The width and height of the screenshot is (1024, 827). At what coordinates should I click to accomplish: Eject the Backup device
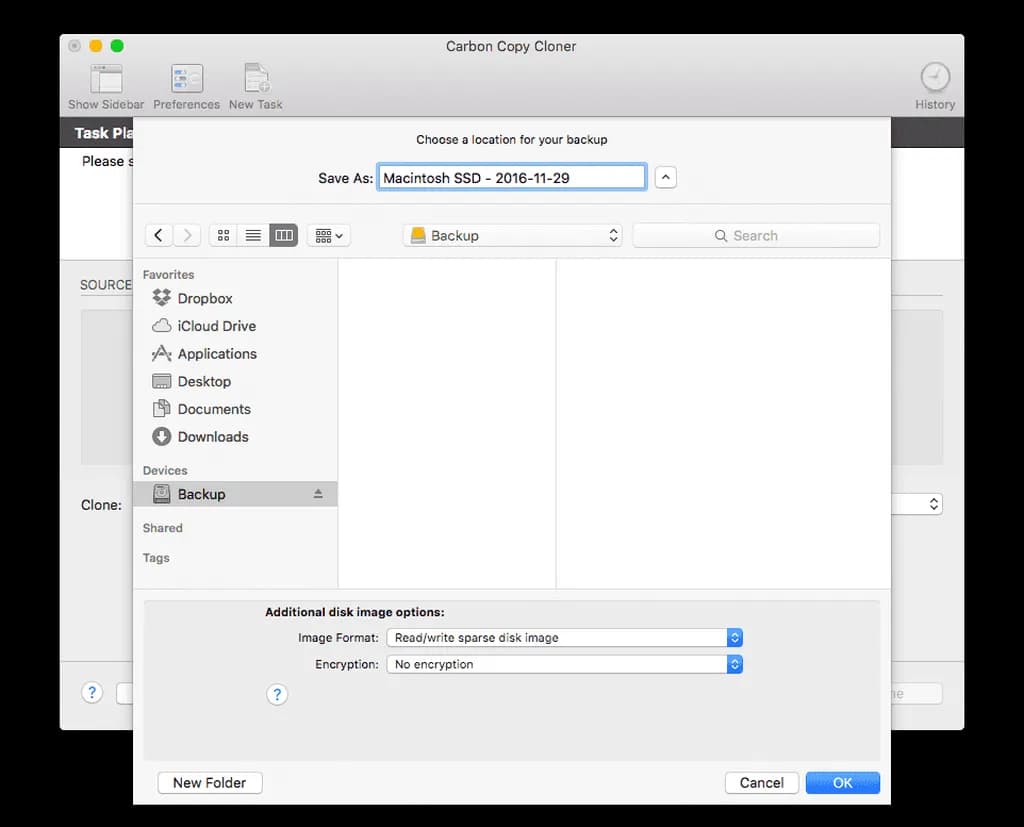pos(318,494)
